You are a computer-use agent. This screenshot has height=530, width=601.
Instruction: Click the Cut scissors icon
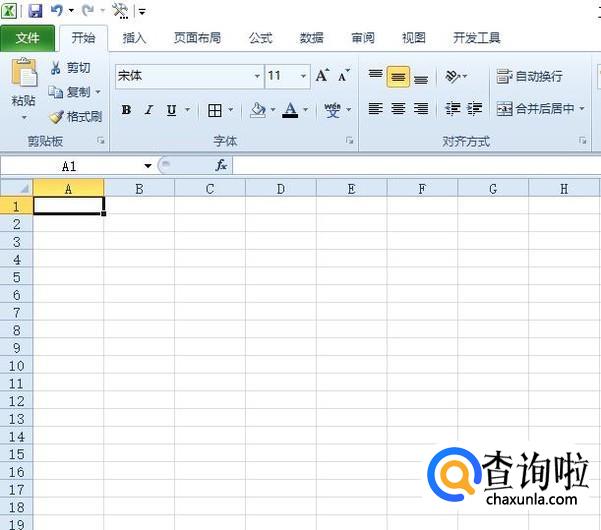tap(56, 68)
